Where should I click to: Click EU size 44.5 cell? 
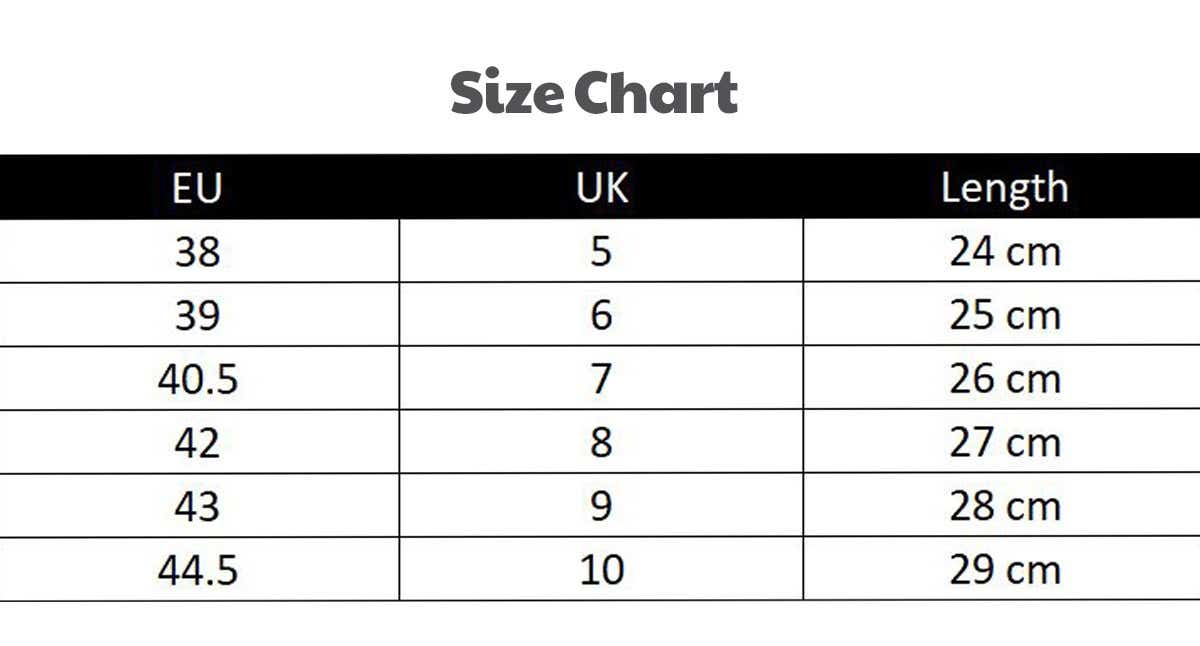(x=197, y=570)
